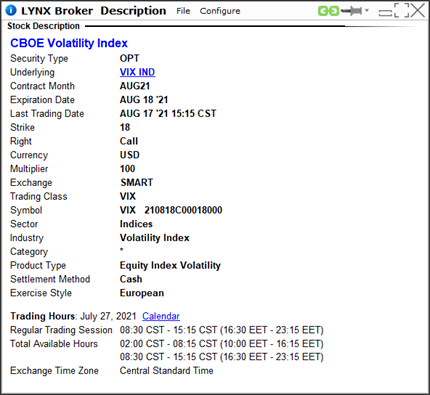Open the small dropdown arrow beside the pin
This screenshot has width=430, height=395.
(367, 10)
